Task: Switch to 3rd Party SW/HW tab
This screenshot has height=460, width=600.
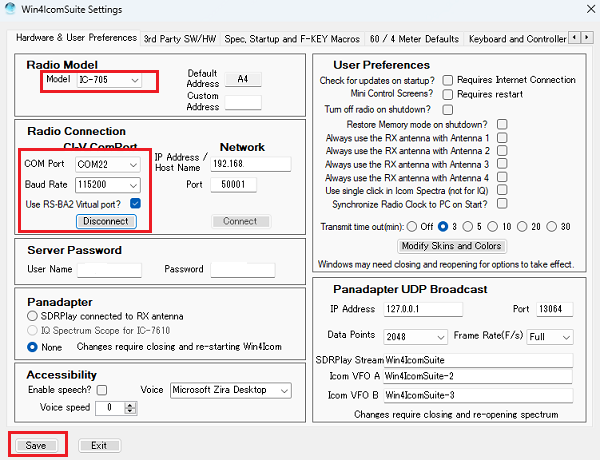Action: click(x=180, y=38)
